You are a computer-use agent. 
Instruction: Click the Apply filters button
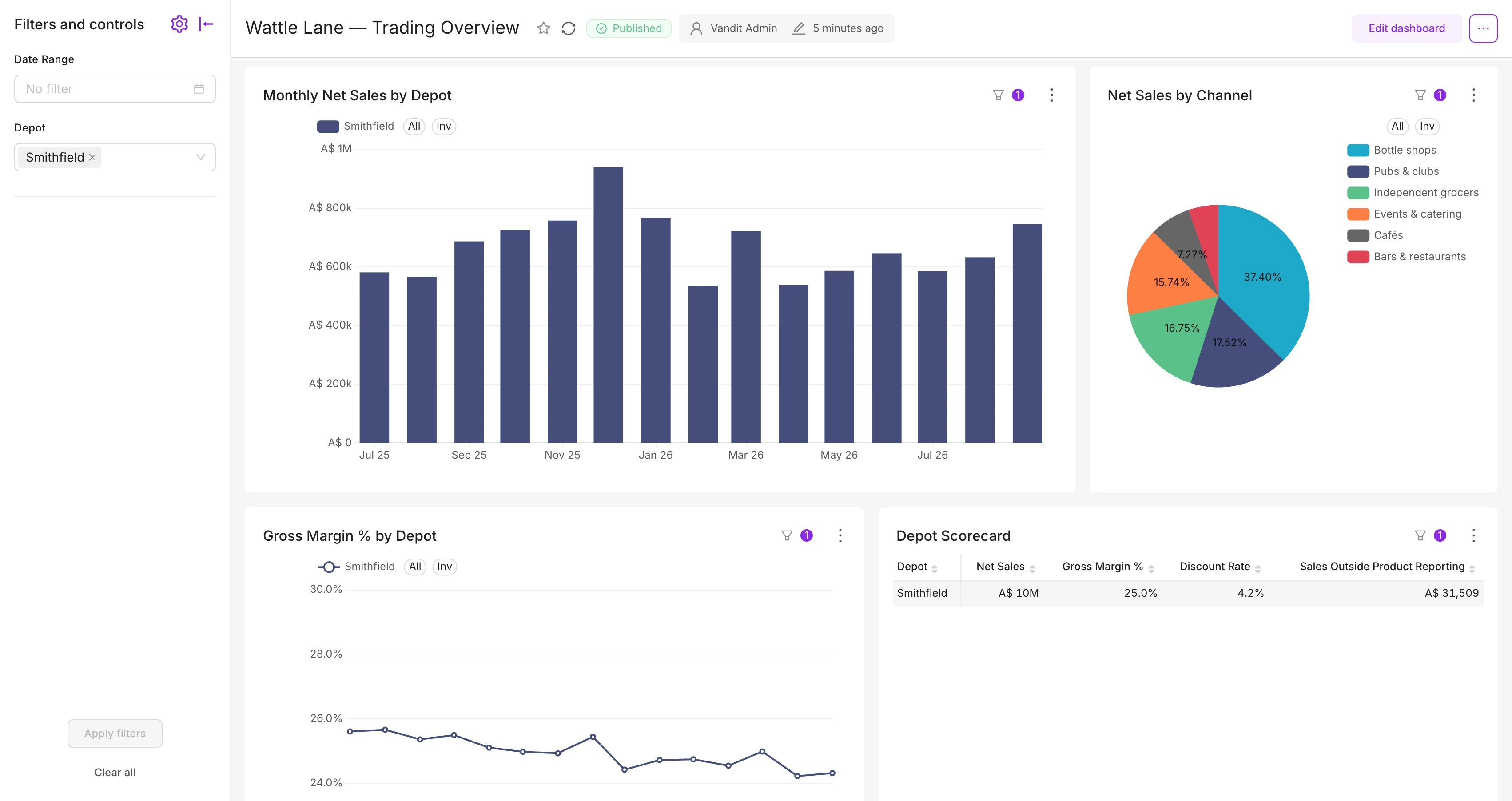115,733
